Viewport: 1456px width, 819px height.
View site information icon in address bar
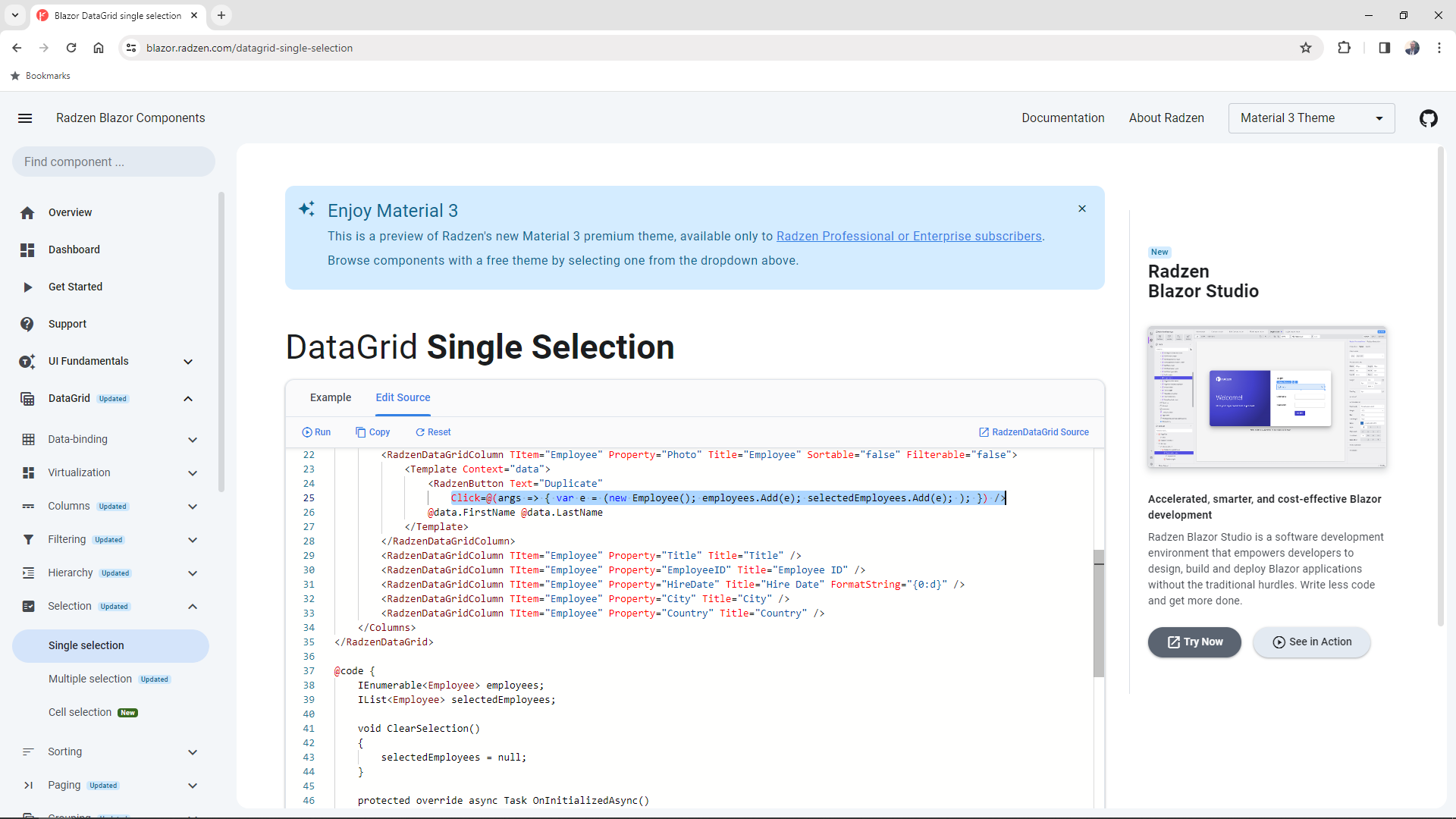click(x=131, y=48)
